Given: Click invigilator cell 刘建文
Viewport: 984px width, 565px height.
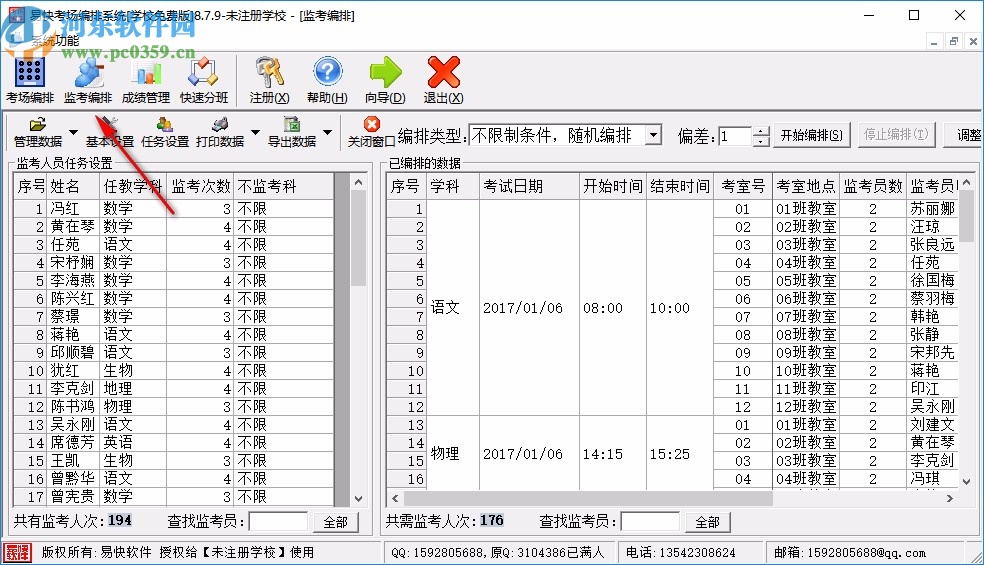Looking at the screenshot, I should click(933, 425).
